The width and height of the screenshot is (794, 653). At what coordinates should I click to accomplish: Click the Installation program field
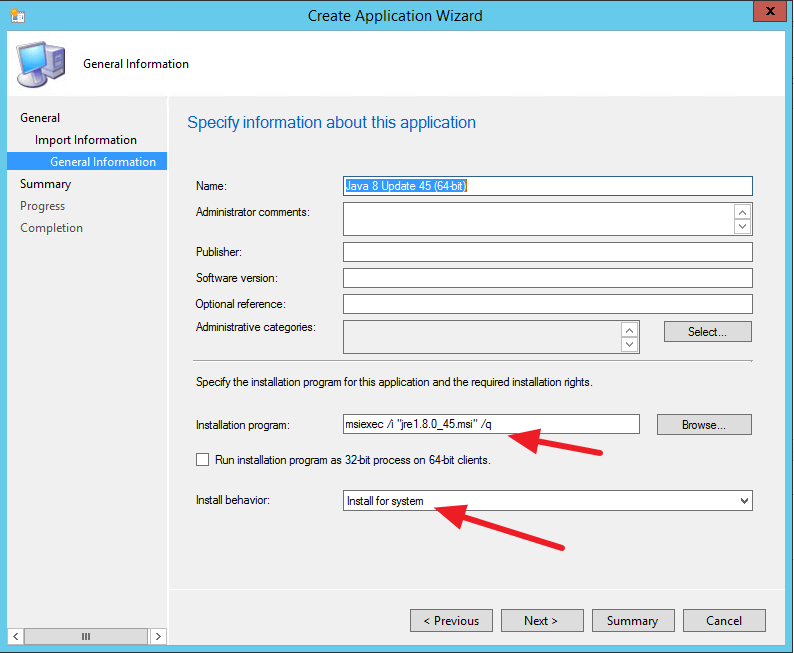491,424
